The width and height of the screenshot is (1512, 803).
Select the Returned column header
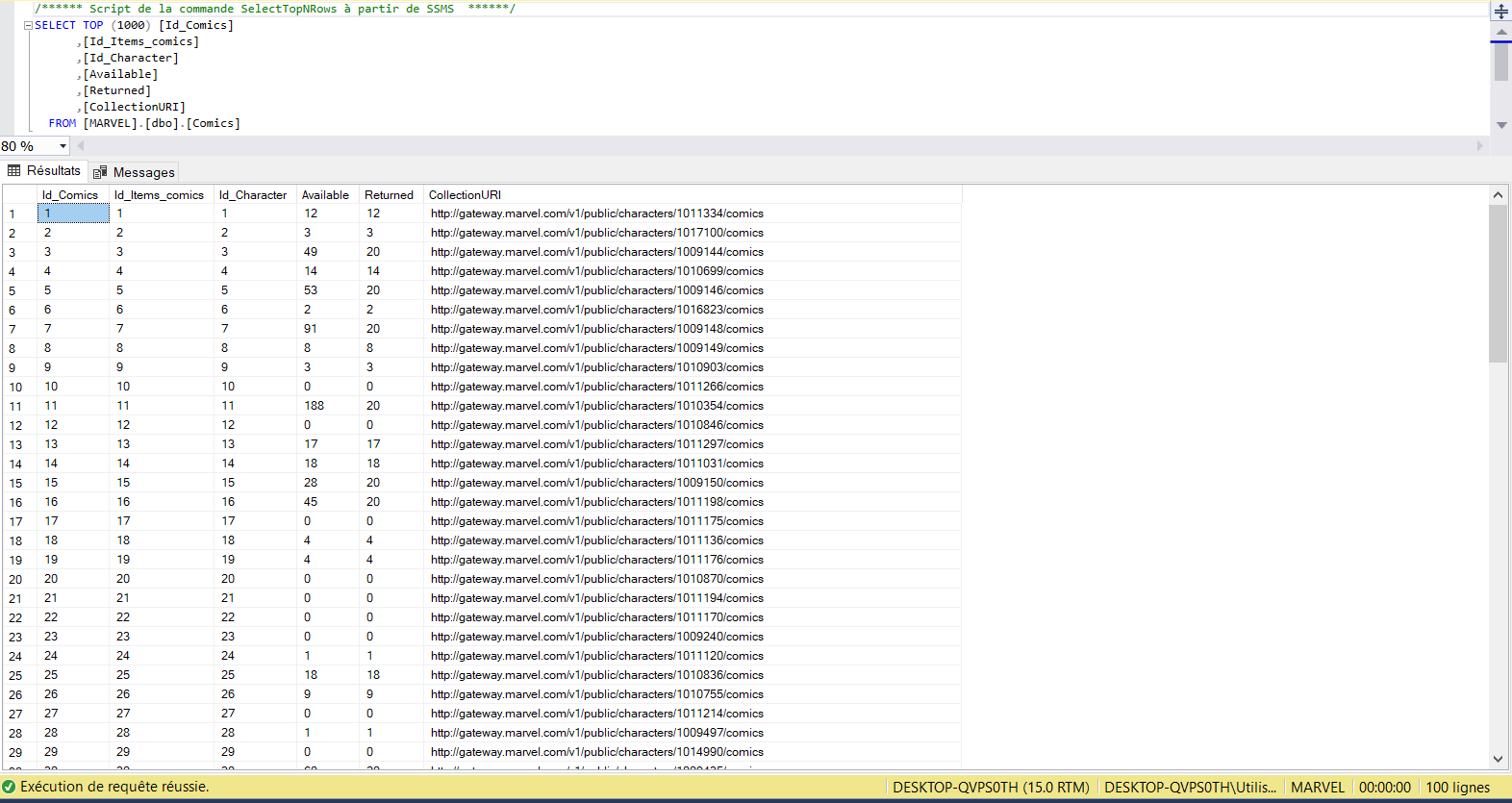[x=391, y=195]
